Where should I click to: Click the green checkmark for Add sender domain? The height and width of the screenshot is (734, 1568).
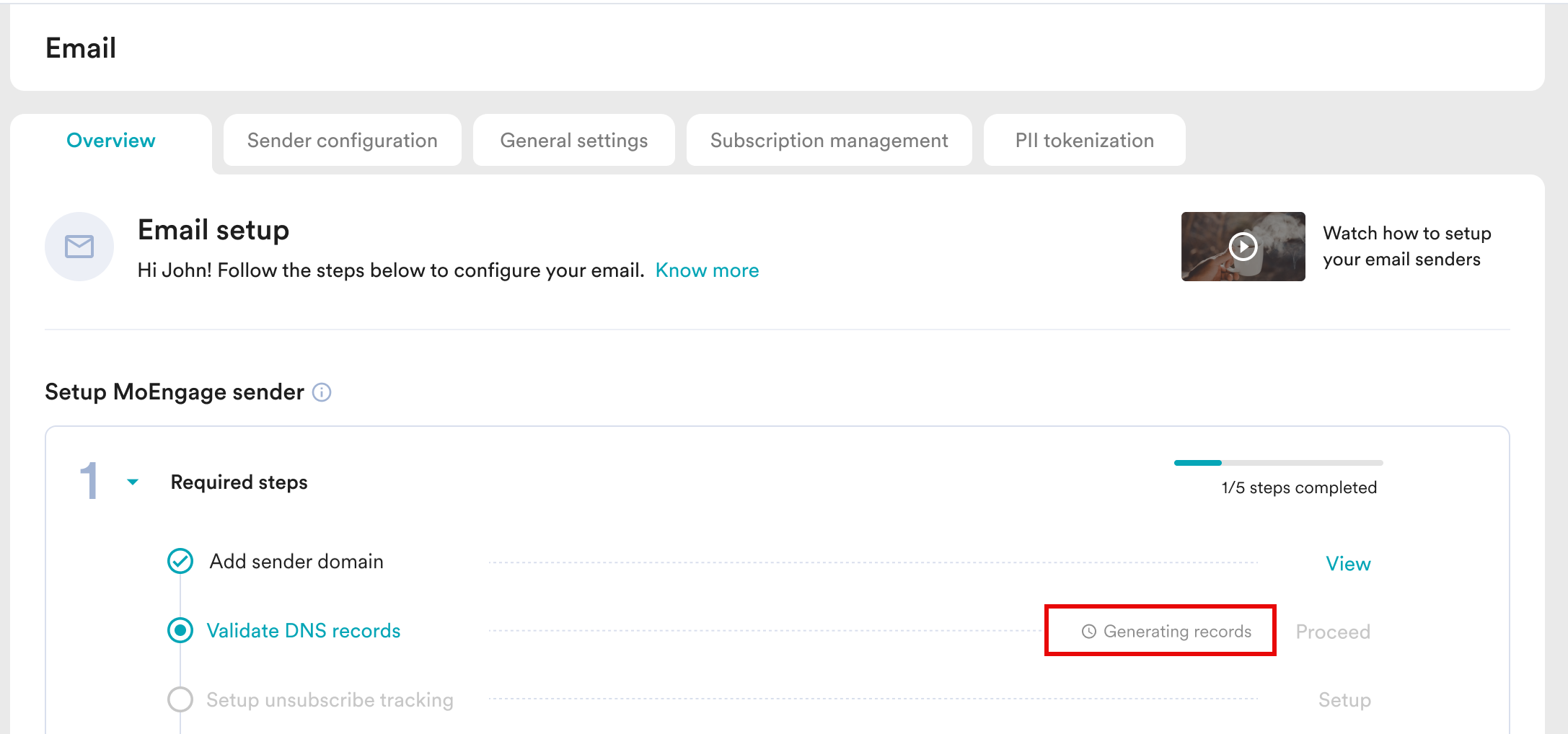click(x=180, y=561)
